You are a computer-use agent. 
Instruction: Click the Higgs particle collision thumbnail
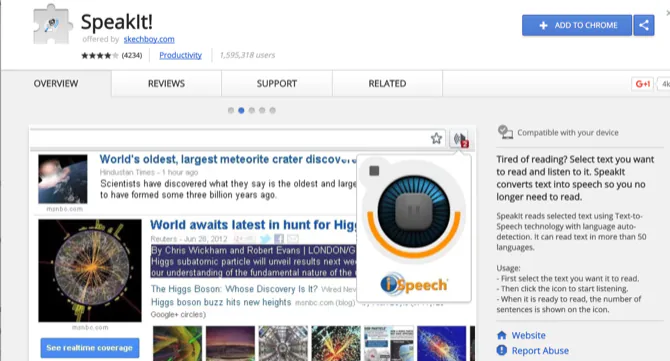[x=90, y=271]
